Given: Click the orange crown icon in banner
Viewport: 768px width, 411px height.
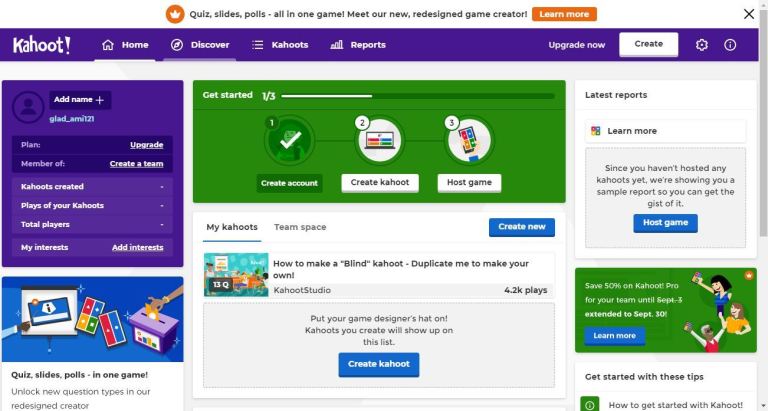Looking at the screenshot, I should [x=175, y=14].
